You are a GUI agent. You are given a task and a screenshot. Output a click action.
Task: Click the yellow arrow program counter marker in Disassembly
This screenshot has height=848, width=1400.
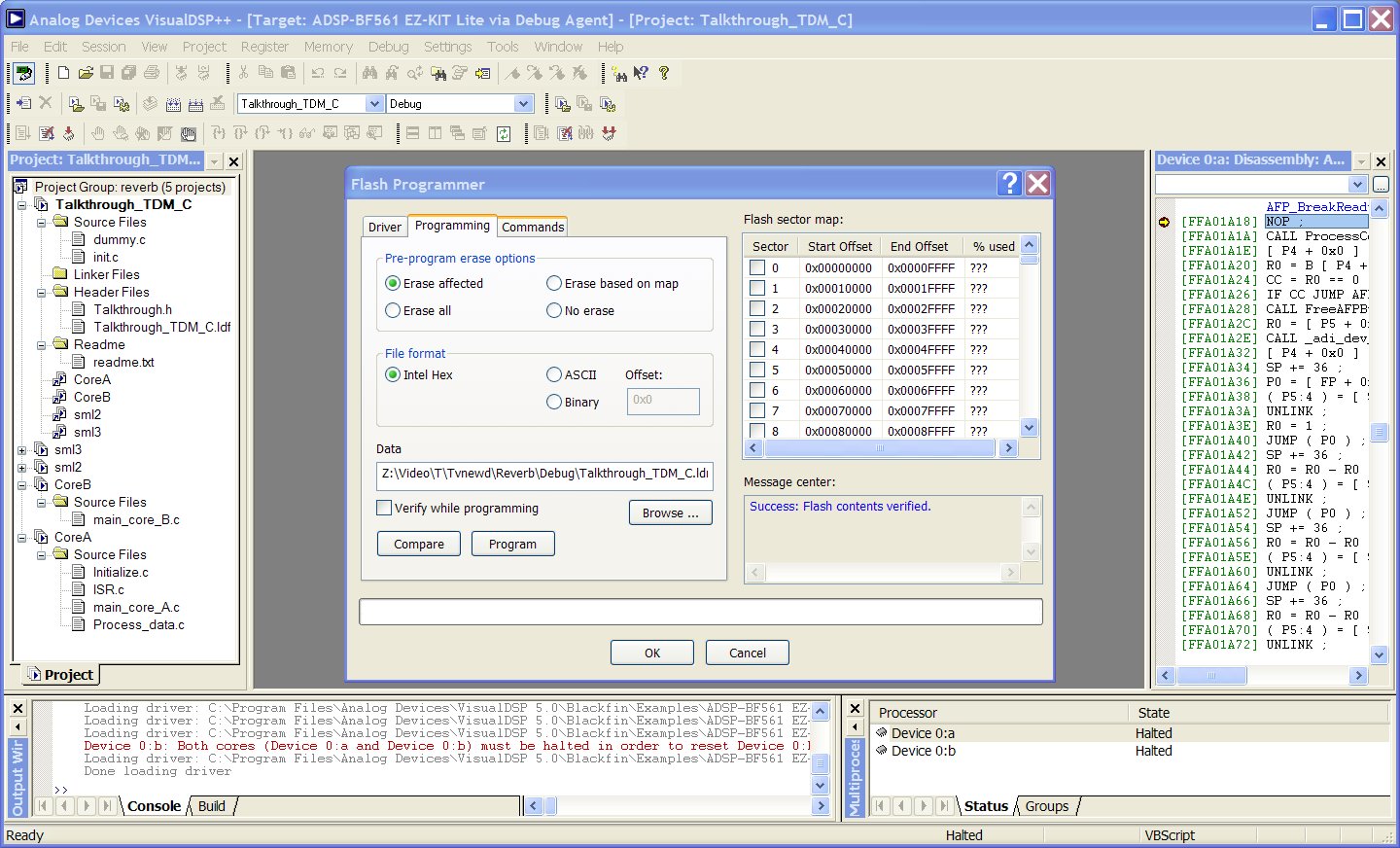1165,222
